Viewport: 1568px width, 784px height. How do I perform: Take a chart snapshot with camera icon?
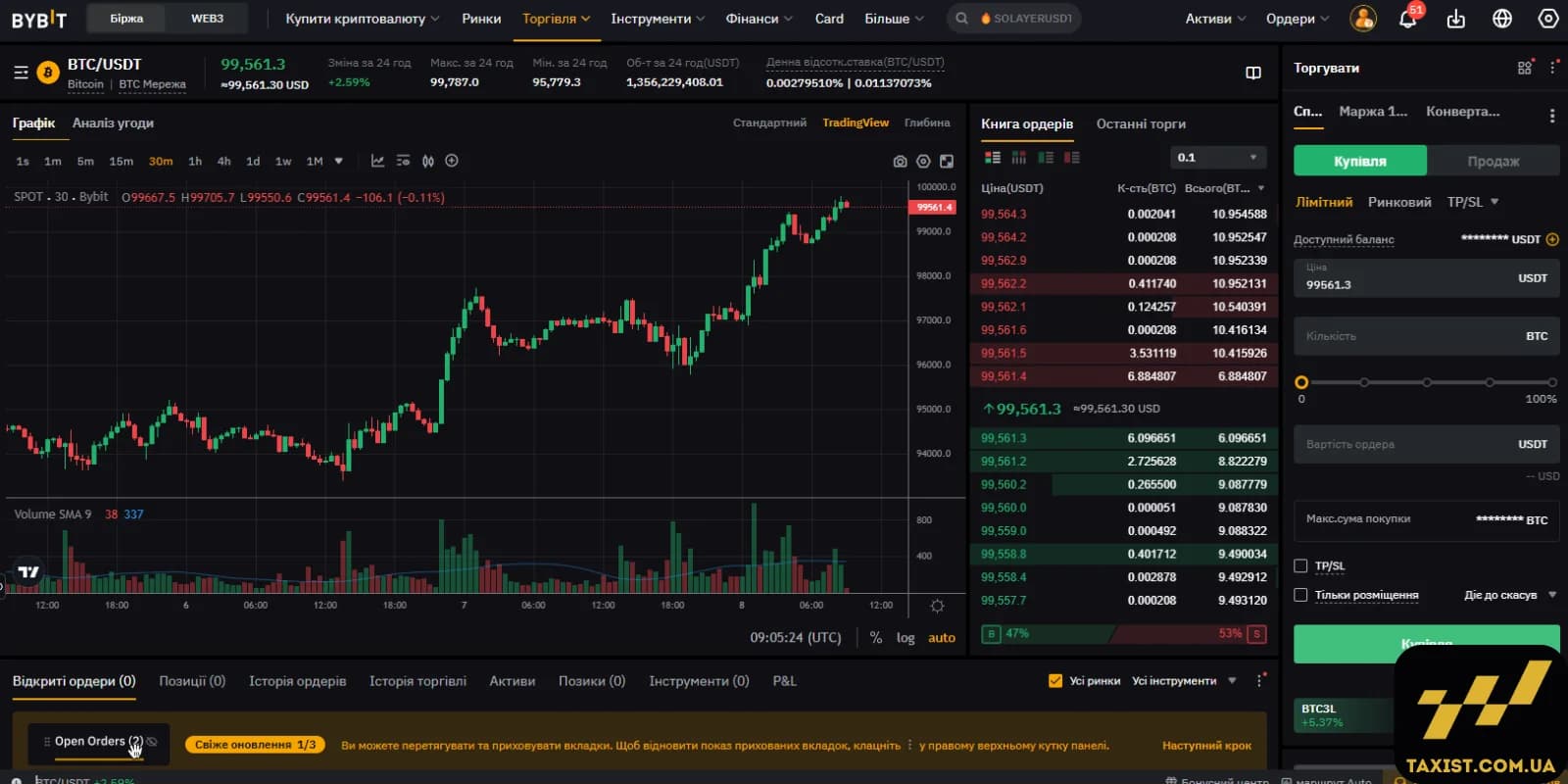(900, 162)
